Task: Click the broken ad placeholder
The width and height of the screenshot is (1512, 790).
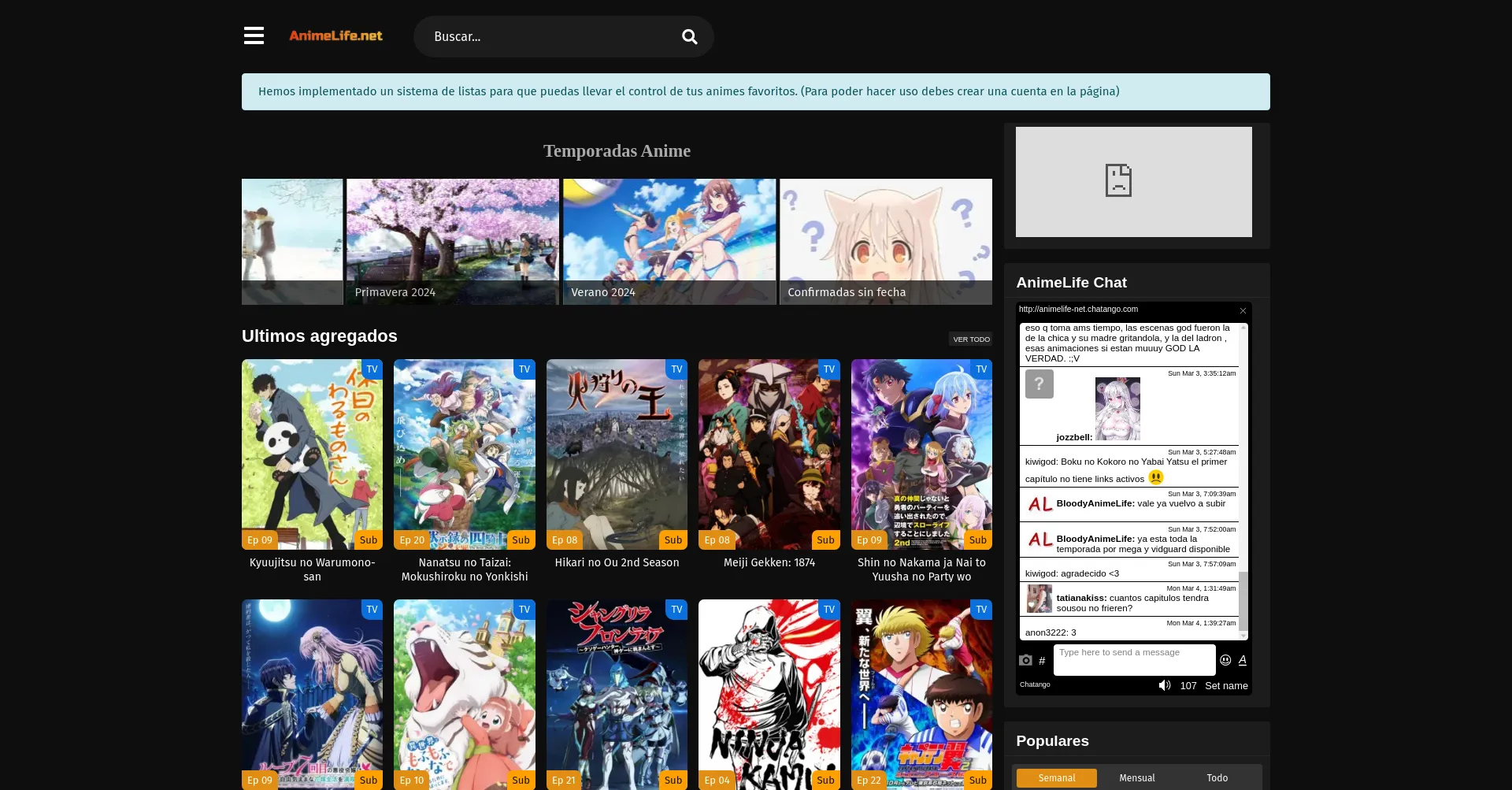Action: coord(1134,182)
